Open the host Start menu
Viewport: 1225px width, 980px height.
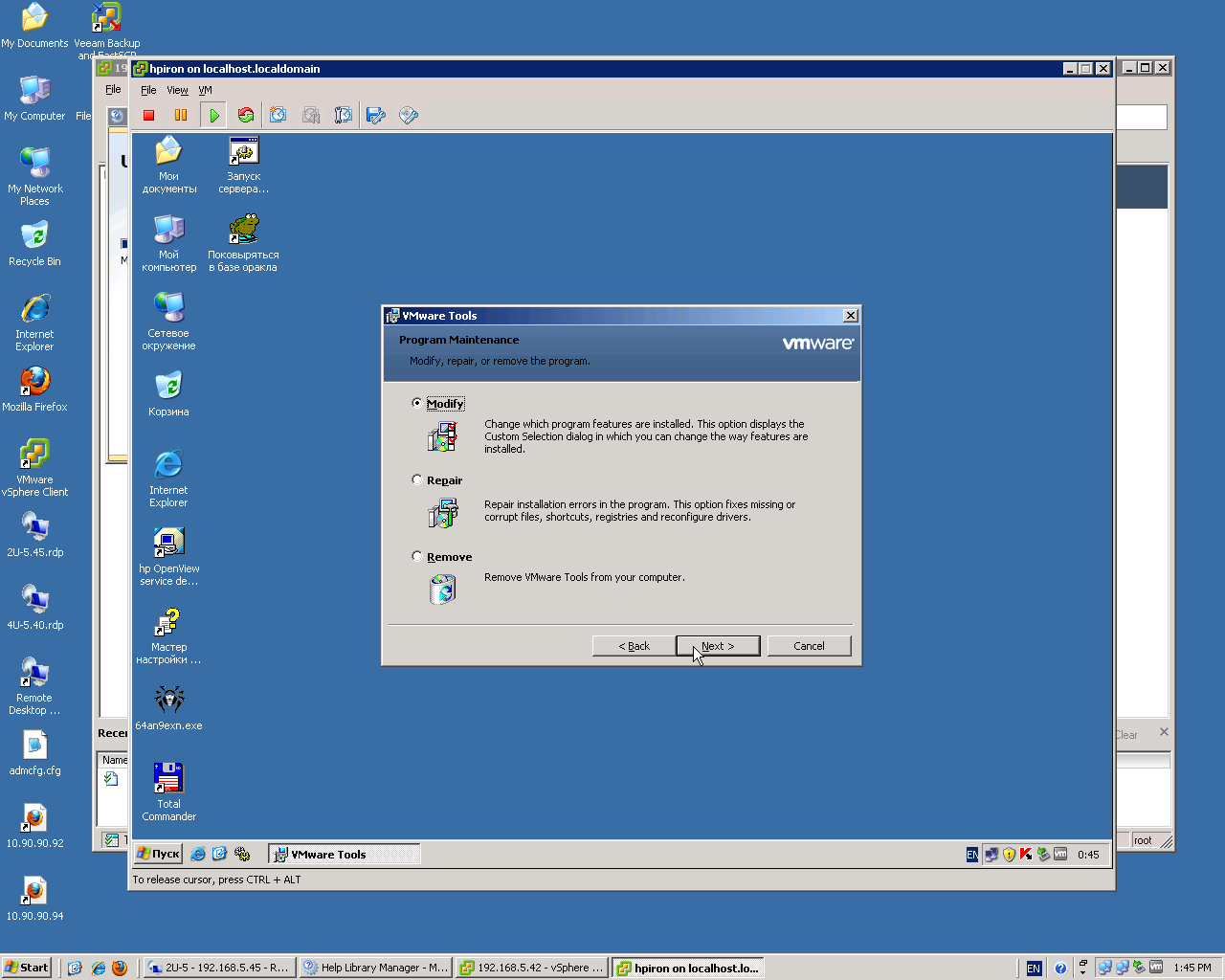tap(26, 968)
